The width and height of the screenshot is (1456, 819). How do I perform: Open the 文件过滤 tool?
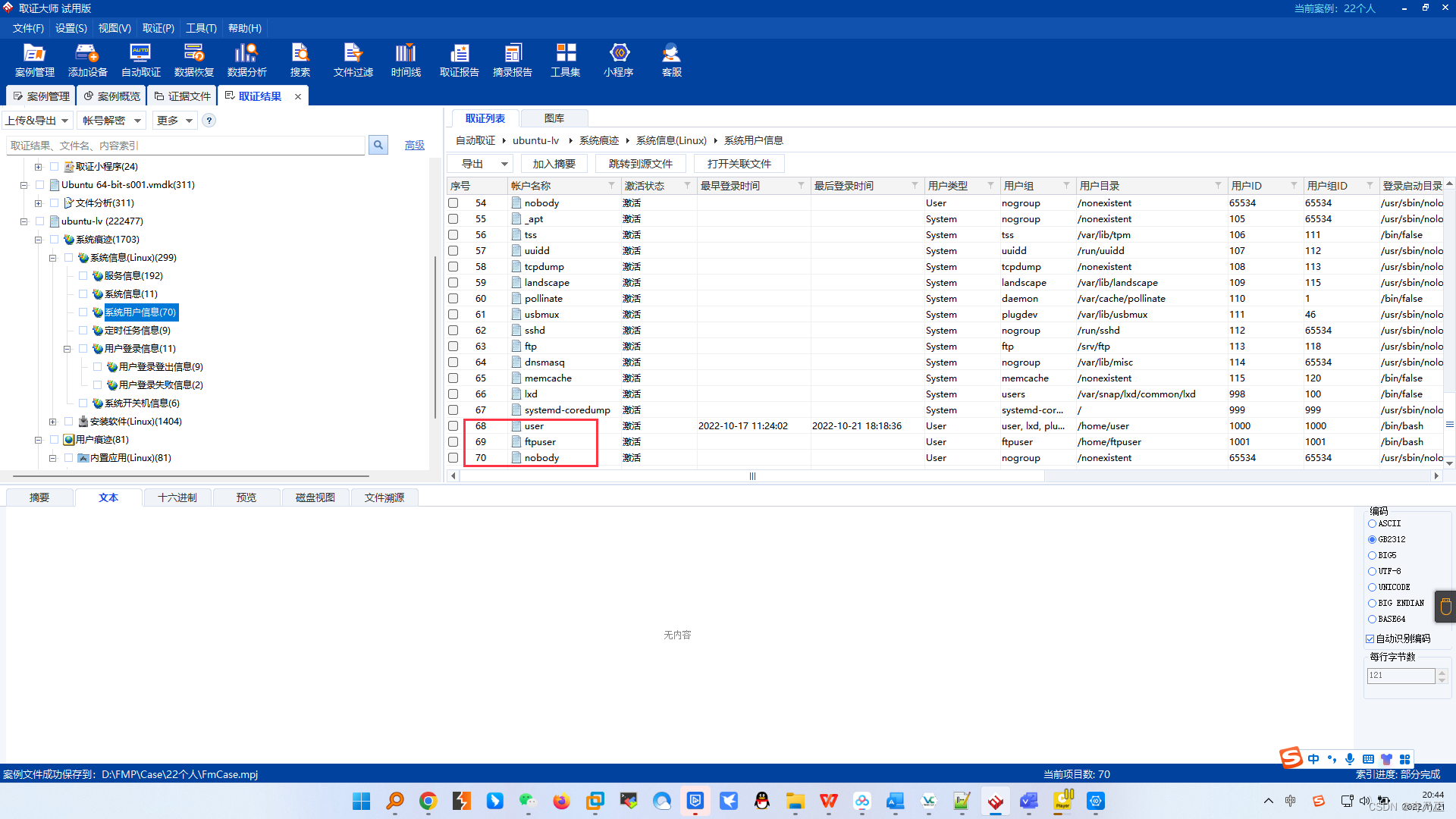point(353,60)
